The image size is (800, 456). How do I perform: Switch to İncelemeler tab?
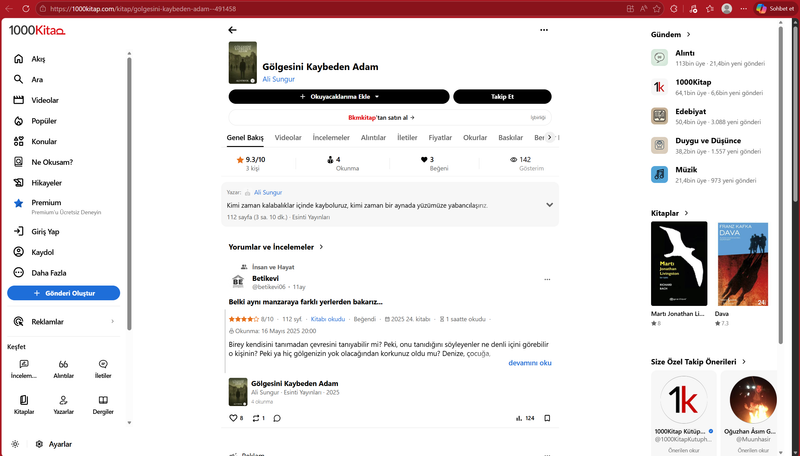331,138
